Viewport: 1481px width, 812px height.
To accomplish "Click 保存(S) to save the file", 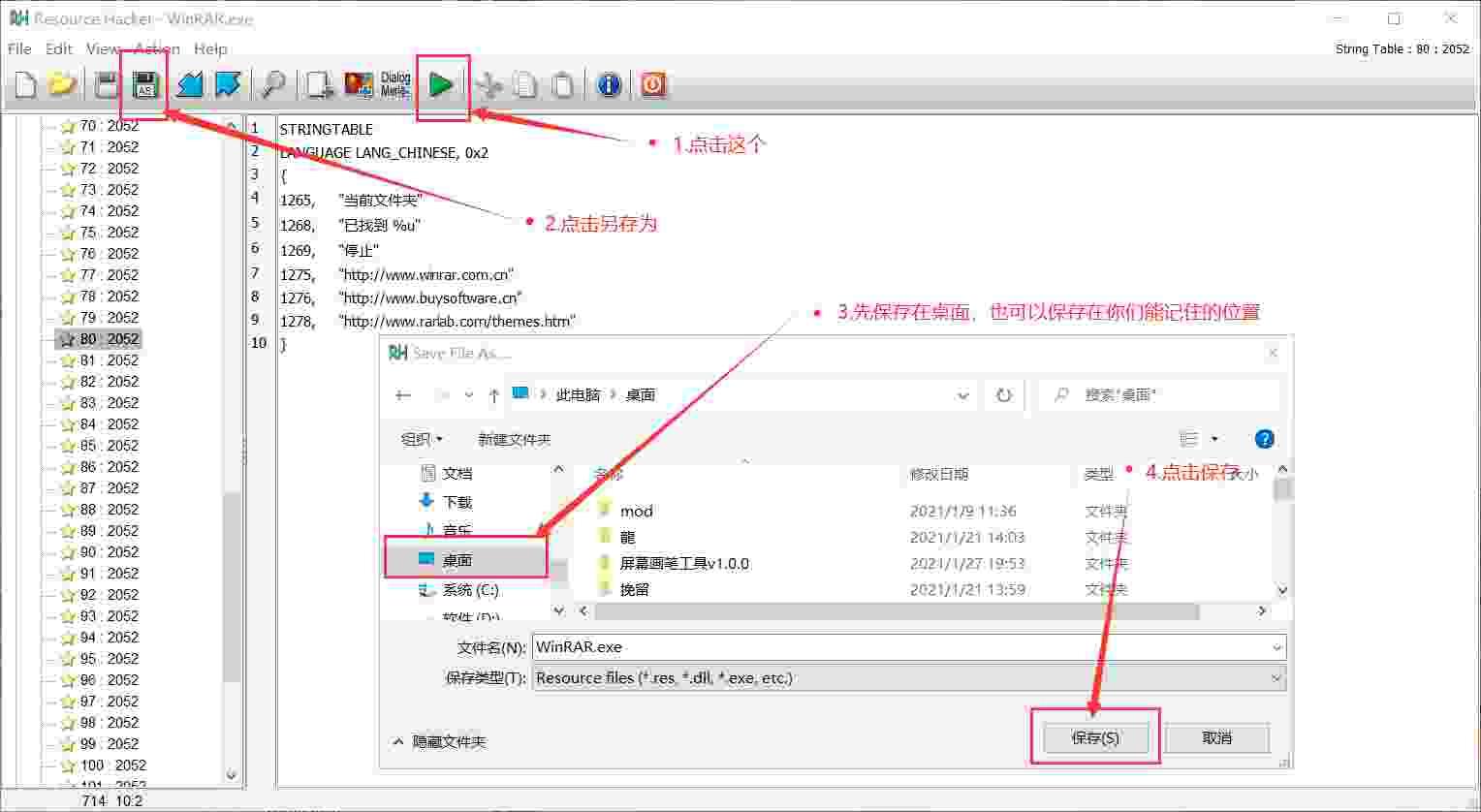I will pos(1095,737).
